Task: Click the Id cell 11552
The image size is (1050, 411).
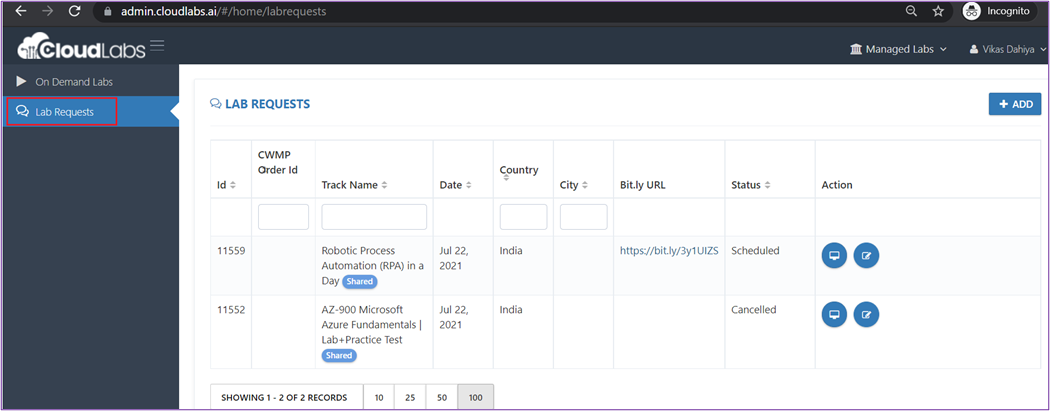Action: (231, 310)
